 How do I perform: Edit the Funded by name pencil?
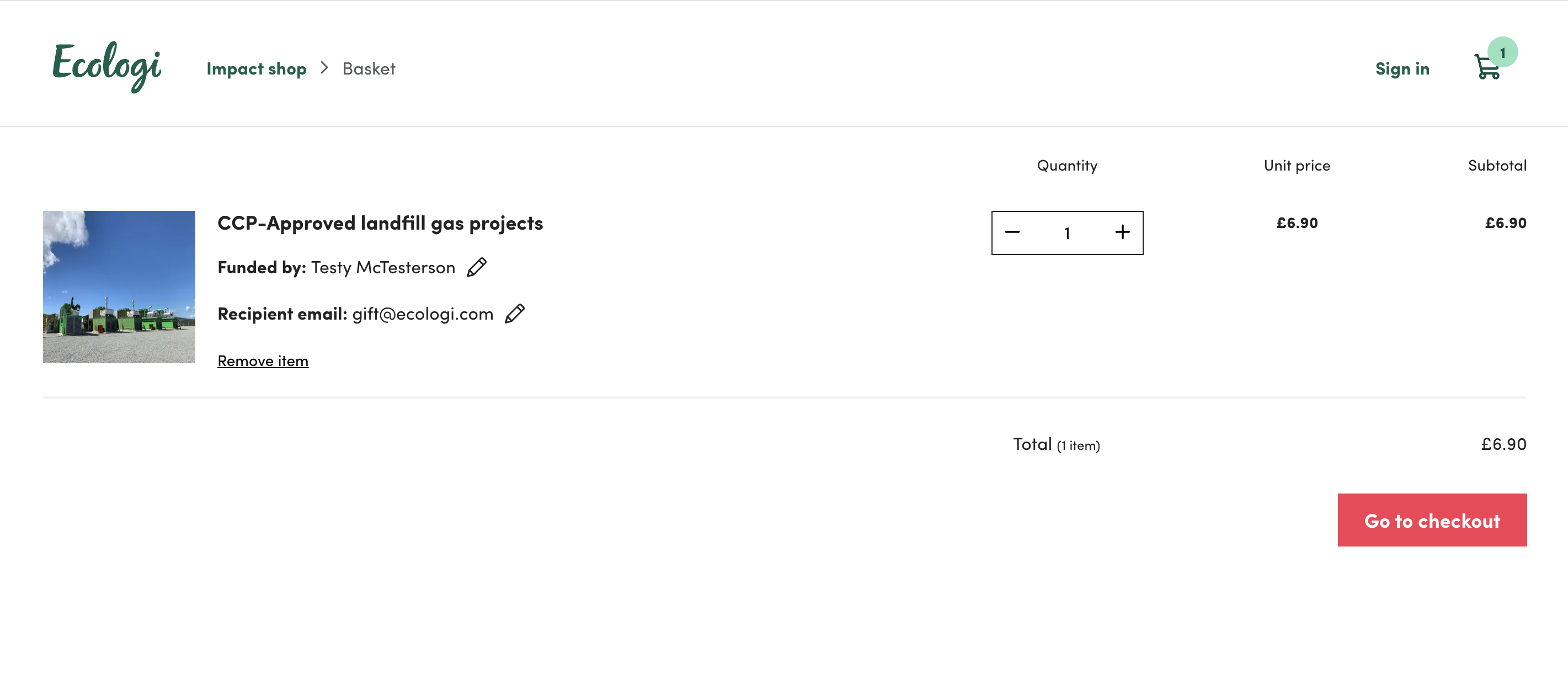[477, 267]
